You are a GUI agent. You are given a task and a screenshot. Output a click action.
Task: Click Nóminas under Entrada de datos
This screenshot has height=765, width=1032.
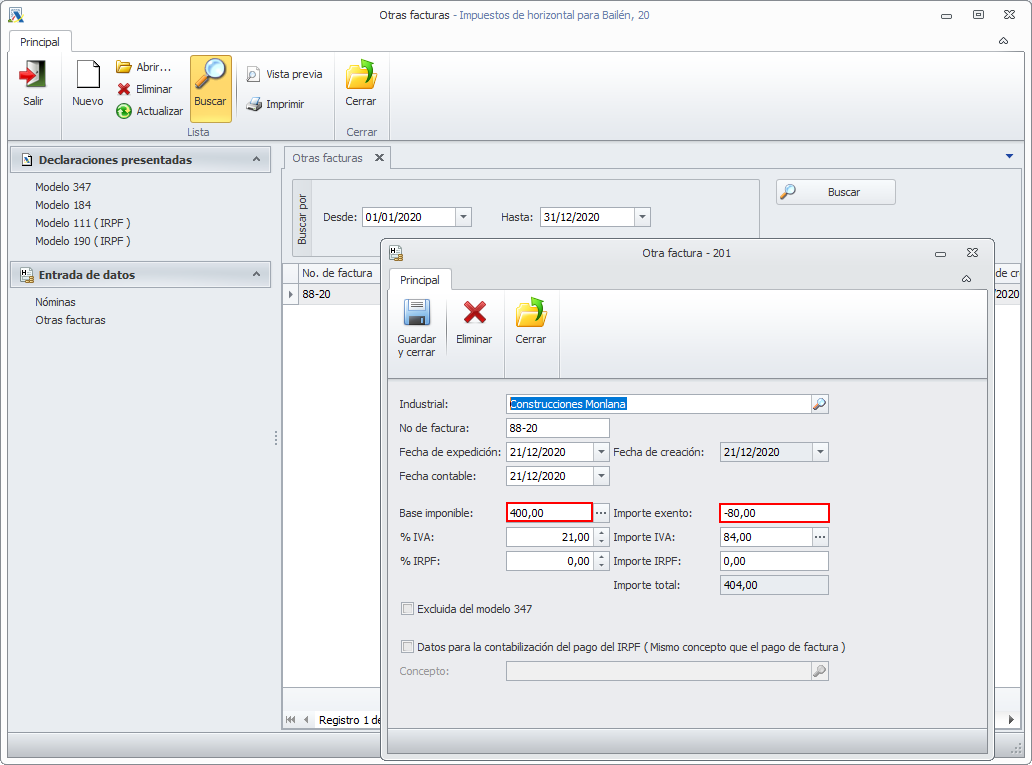pyautogui.click(x=55, y=302)
